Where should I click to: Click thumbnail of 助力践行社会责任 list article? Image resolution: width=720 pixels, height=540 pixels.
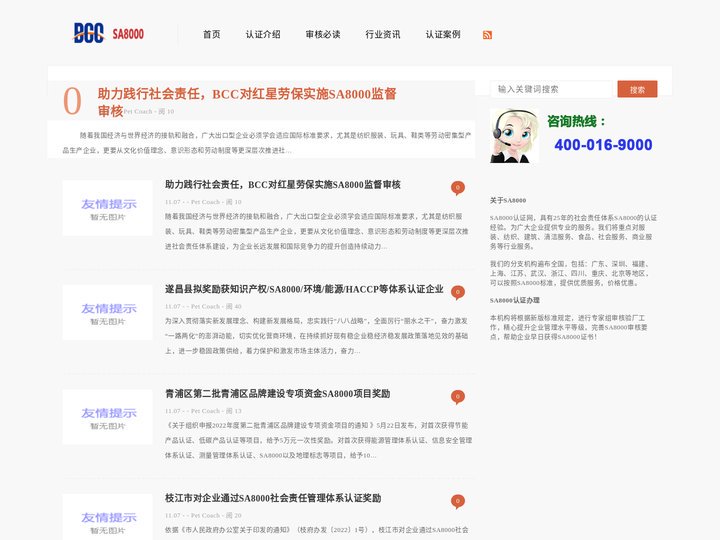[107, 208]
